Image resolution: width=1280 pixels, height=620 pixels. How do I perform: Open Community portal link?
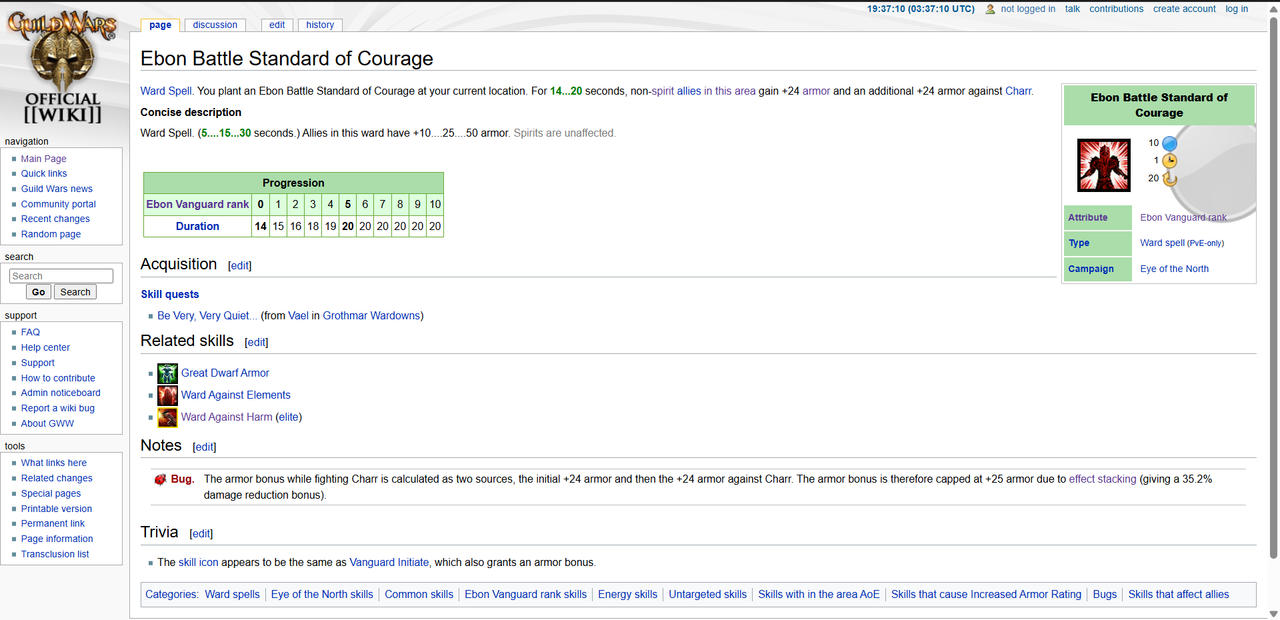[x=59, y=204]
